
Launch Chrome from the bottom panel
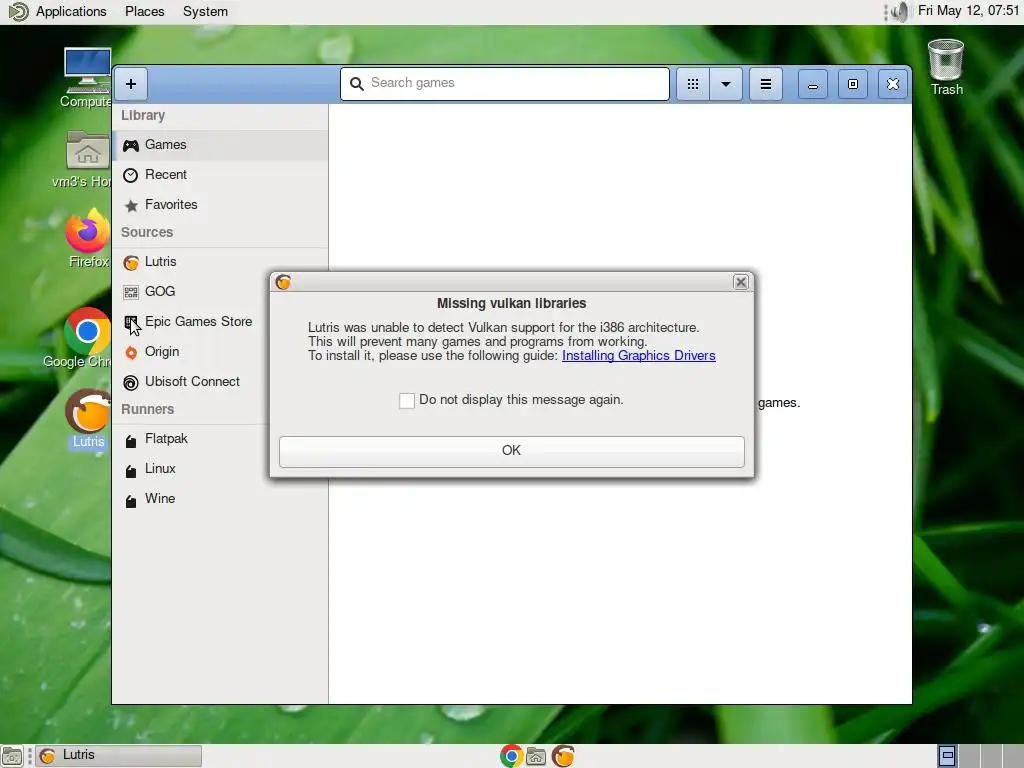[511, 756]
